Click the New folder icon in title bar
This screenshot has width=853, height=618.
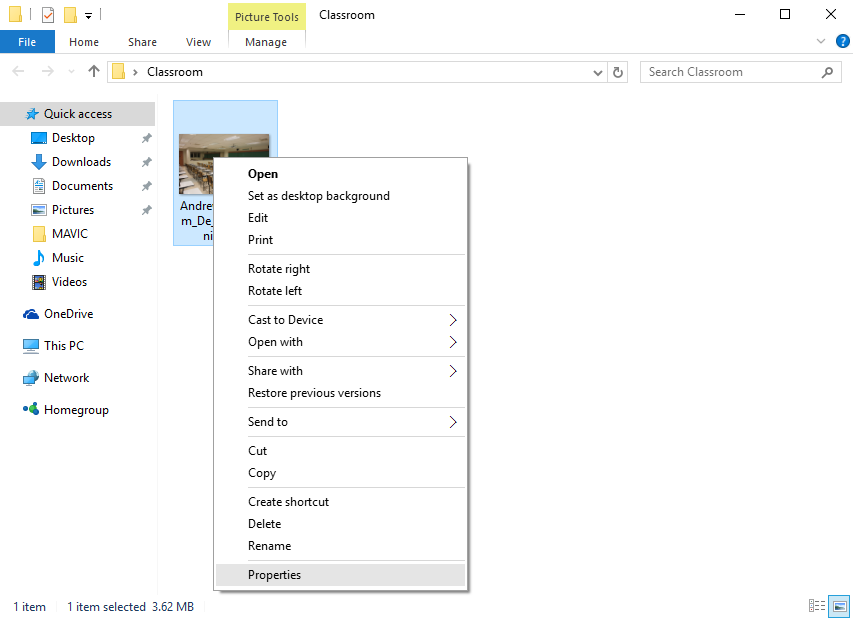[70, 15]
